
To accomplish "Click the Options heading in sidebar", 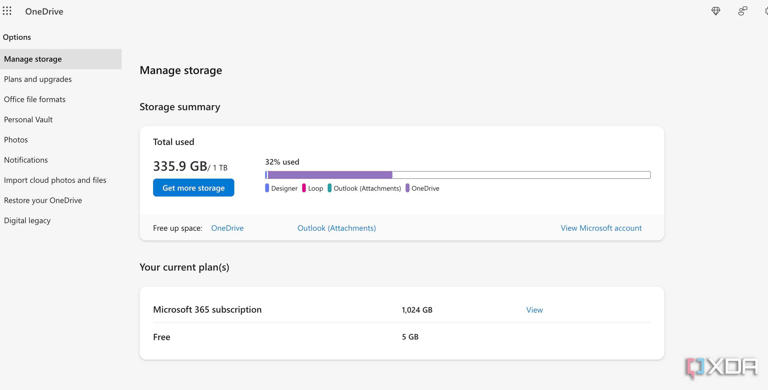I will (17, 37).
